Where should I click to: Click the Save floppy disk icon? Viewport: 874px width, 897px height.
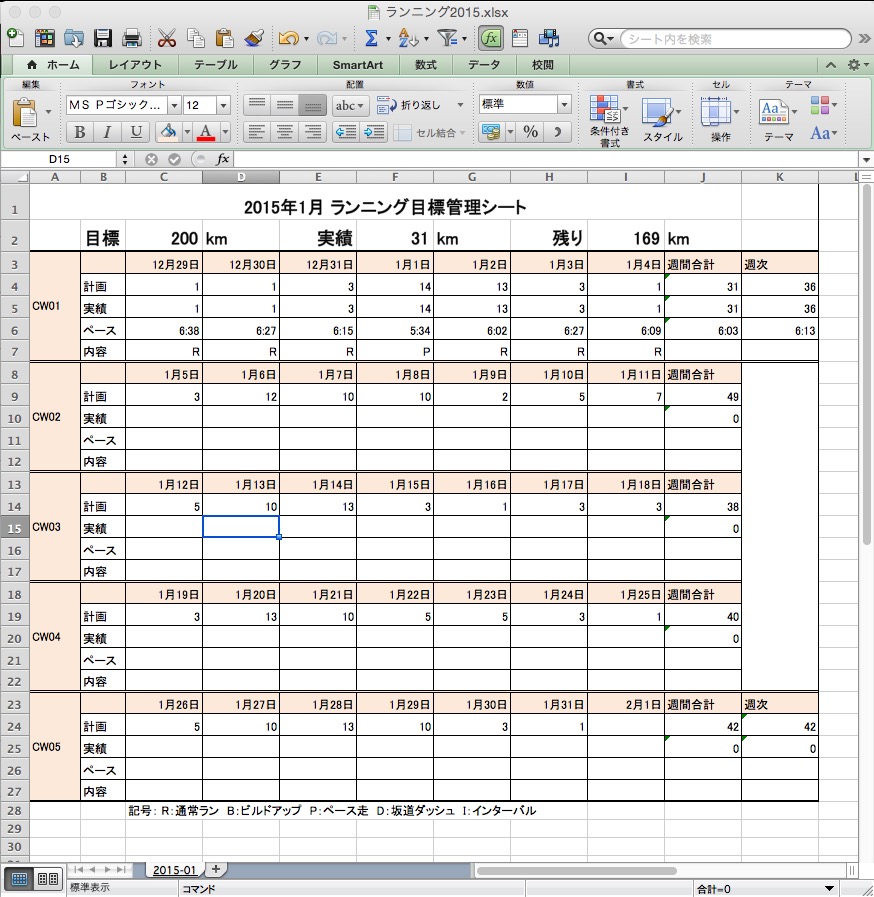102,39
